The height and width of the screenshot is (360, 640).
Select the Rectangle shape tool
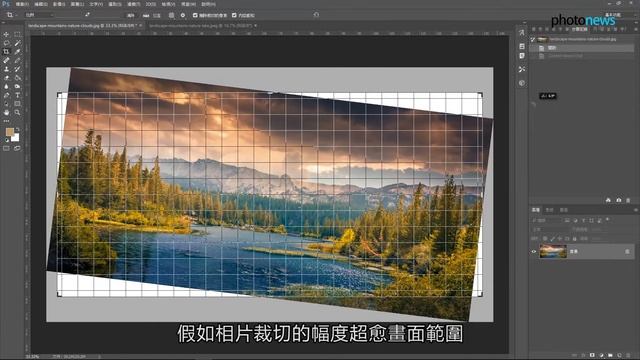tap(17, 104)
